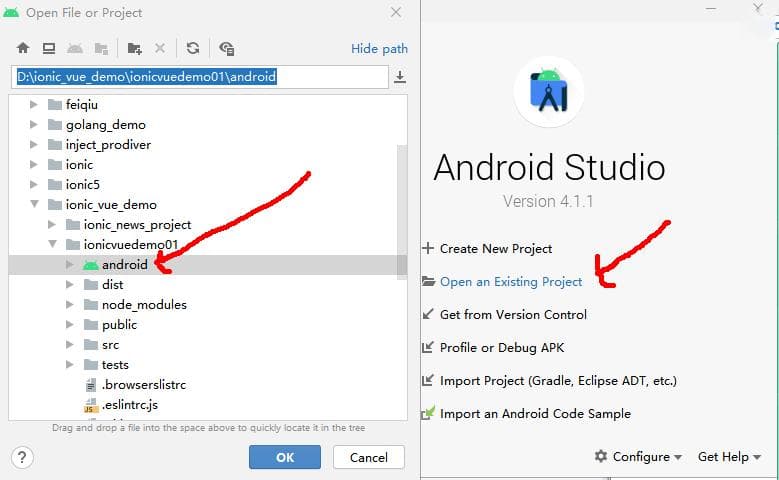
Task: Choose Import an Android Code Sample
Action: pos(535,413)
